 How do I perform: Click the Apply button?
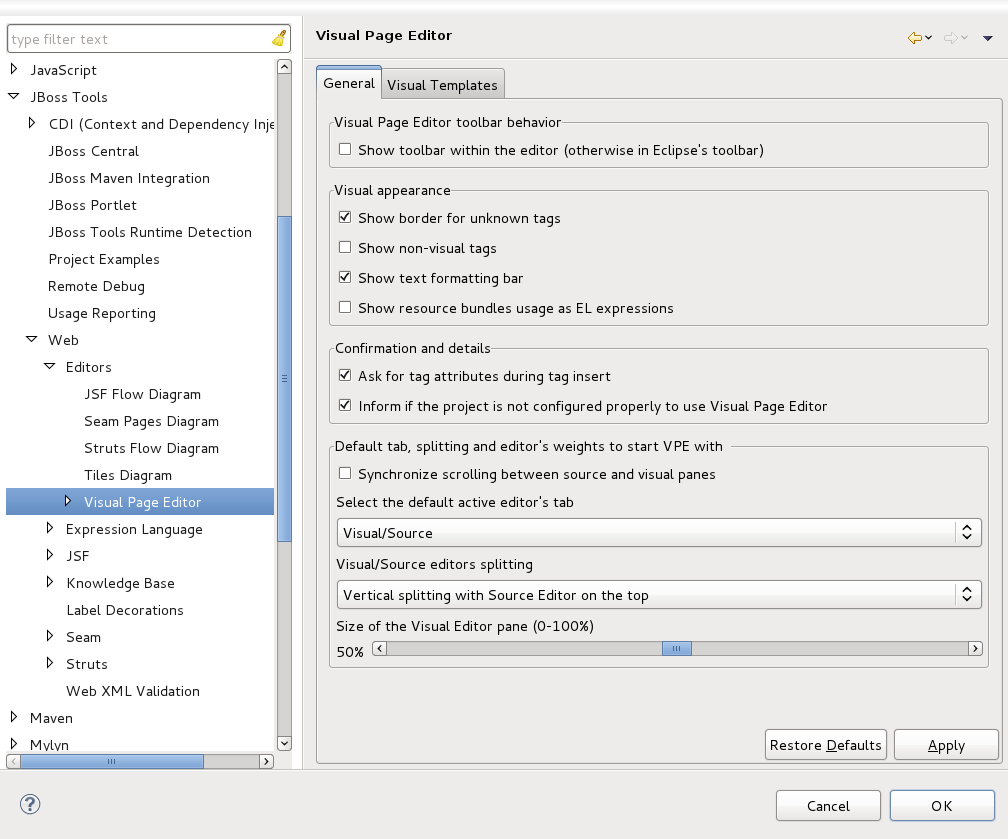(946, 744)
